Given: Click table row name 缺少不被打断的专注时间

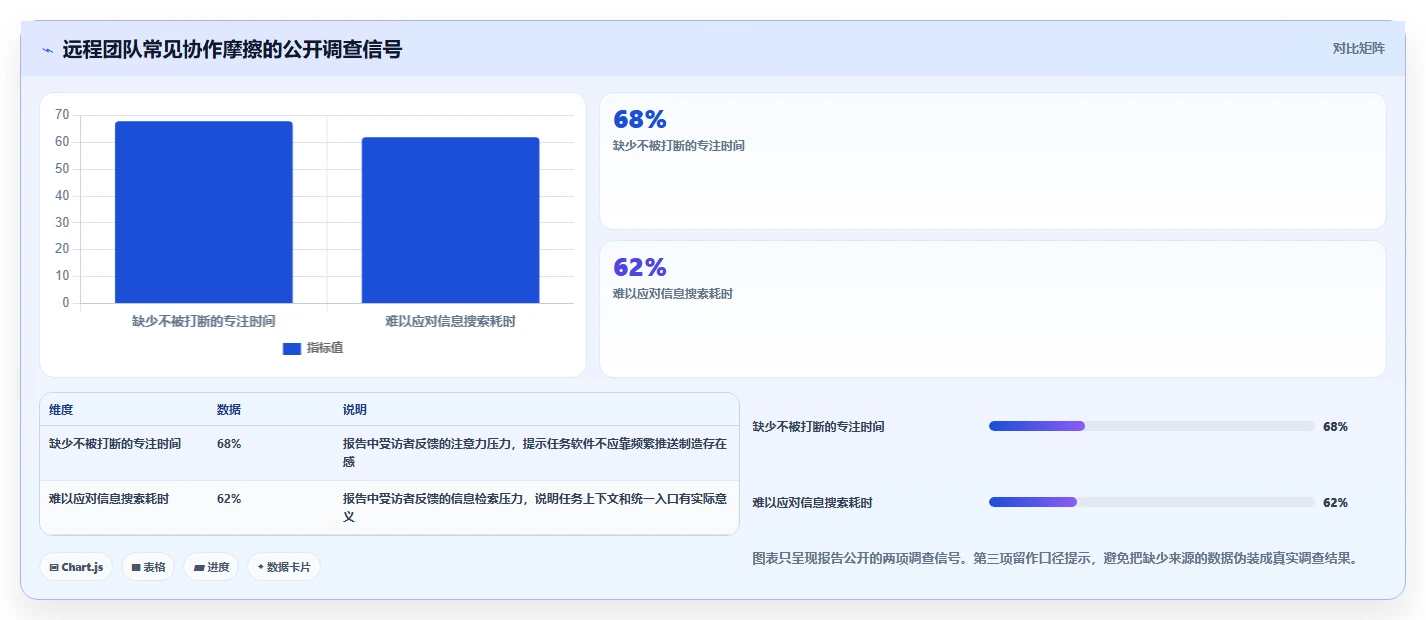Looking at the screenshot, I should pos(115,443).
